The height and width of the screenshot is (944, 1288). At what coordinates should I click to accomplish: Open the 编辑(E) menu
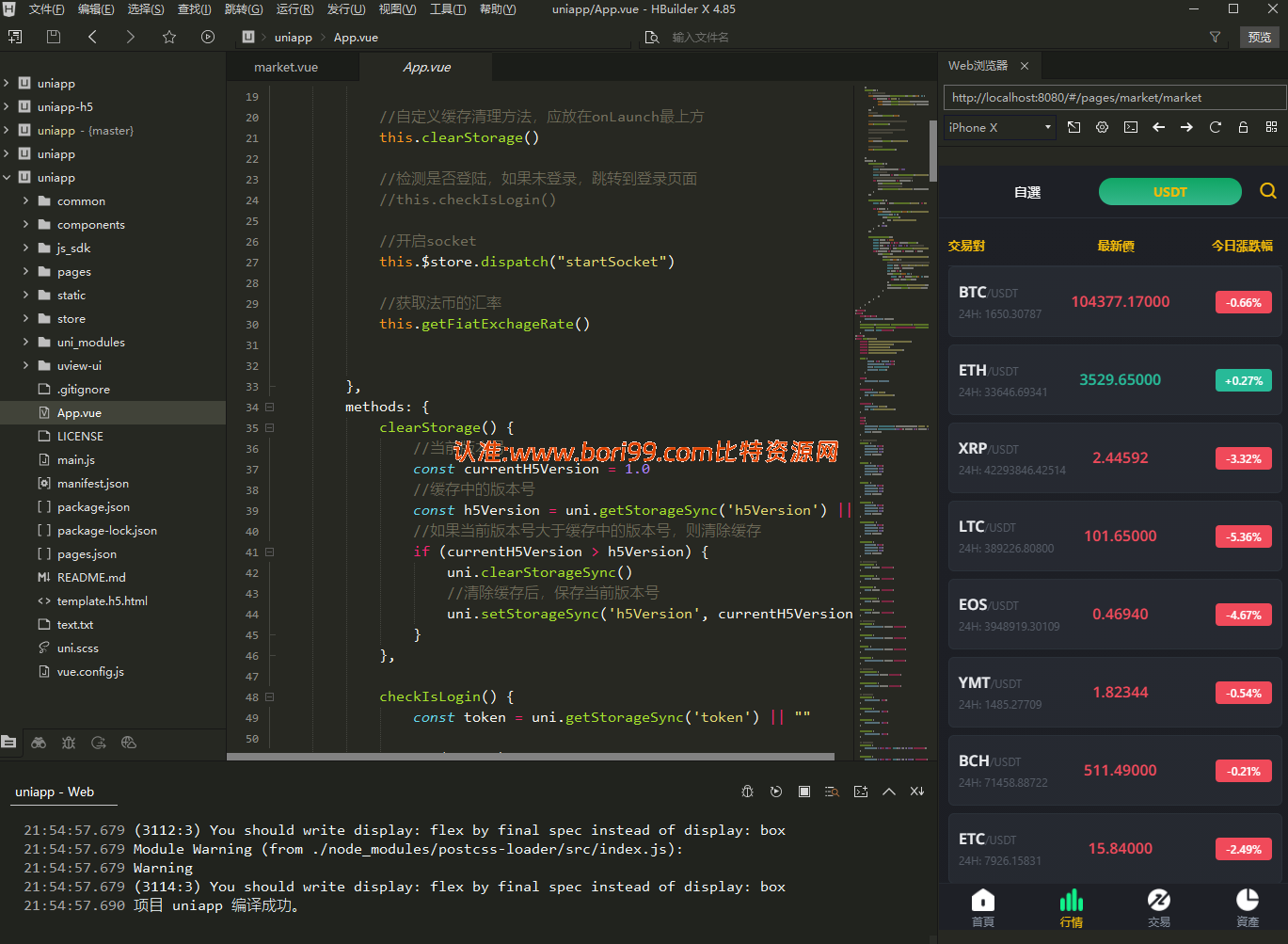[x=96, y=9]
